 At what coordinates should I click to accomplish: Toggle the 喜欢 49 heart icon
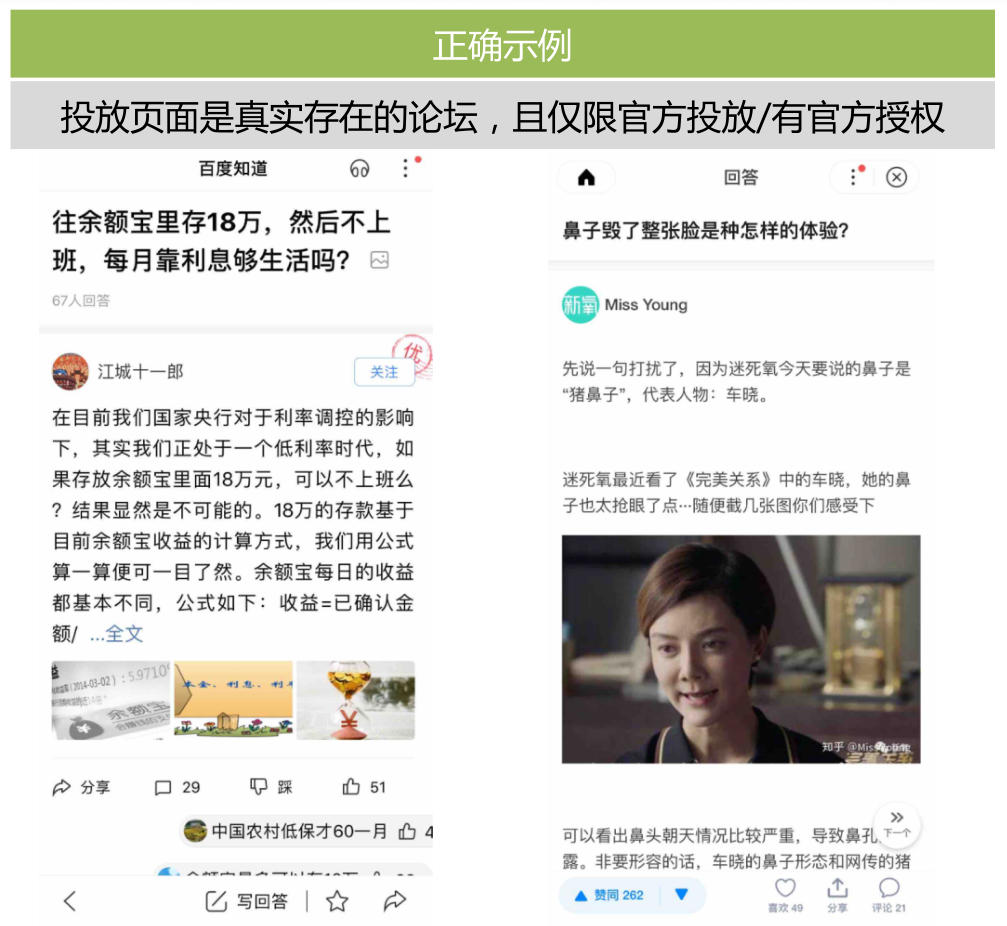tap(785, 888)
